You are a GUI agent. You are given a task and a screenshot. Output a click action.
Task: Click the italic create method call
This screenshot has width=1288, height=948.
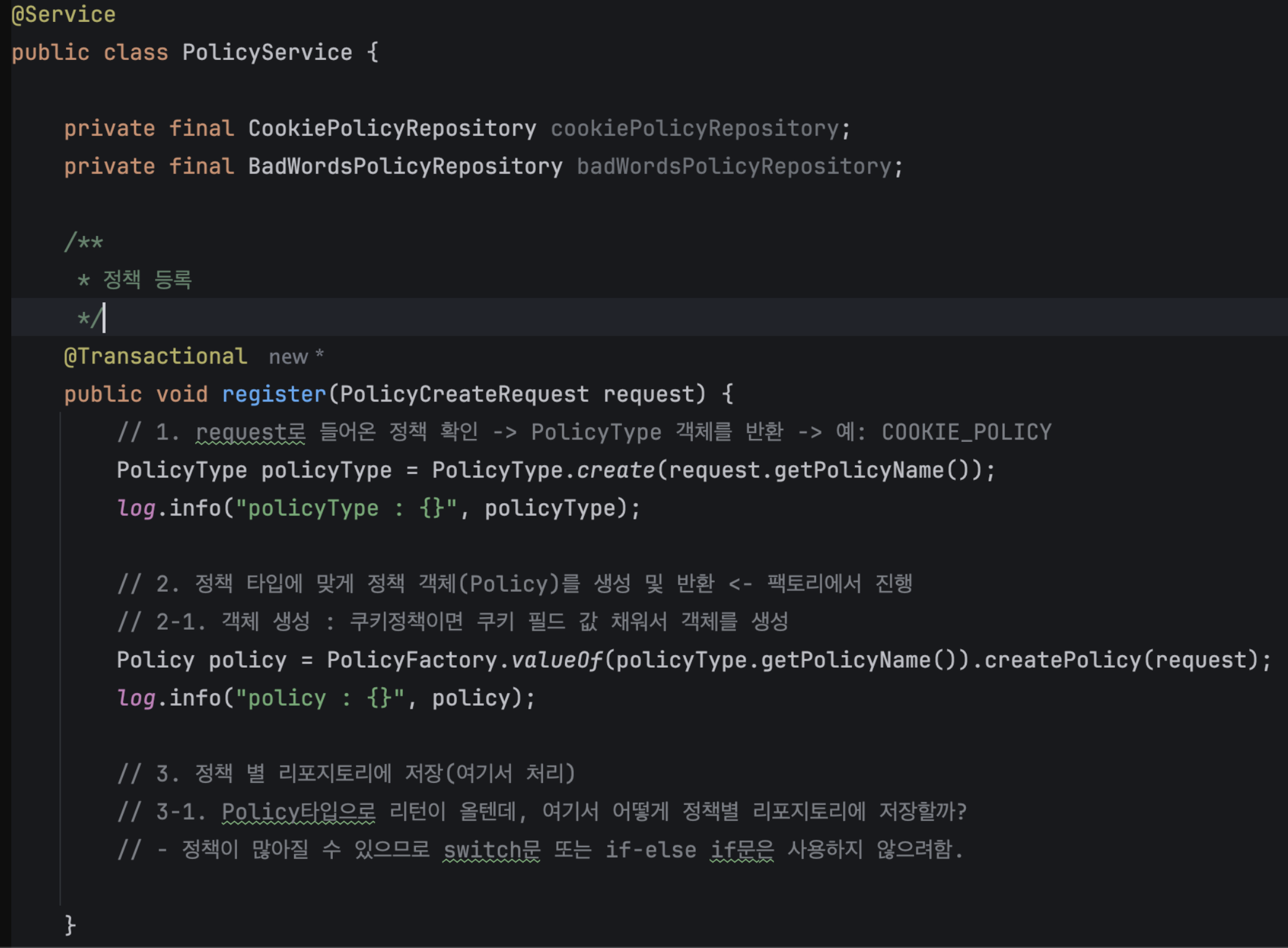pos(615,470)
